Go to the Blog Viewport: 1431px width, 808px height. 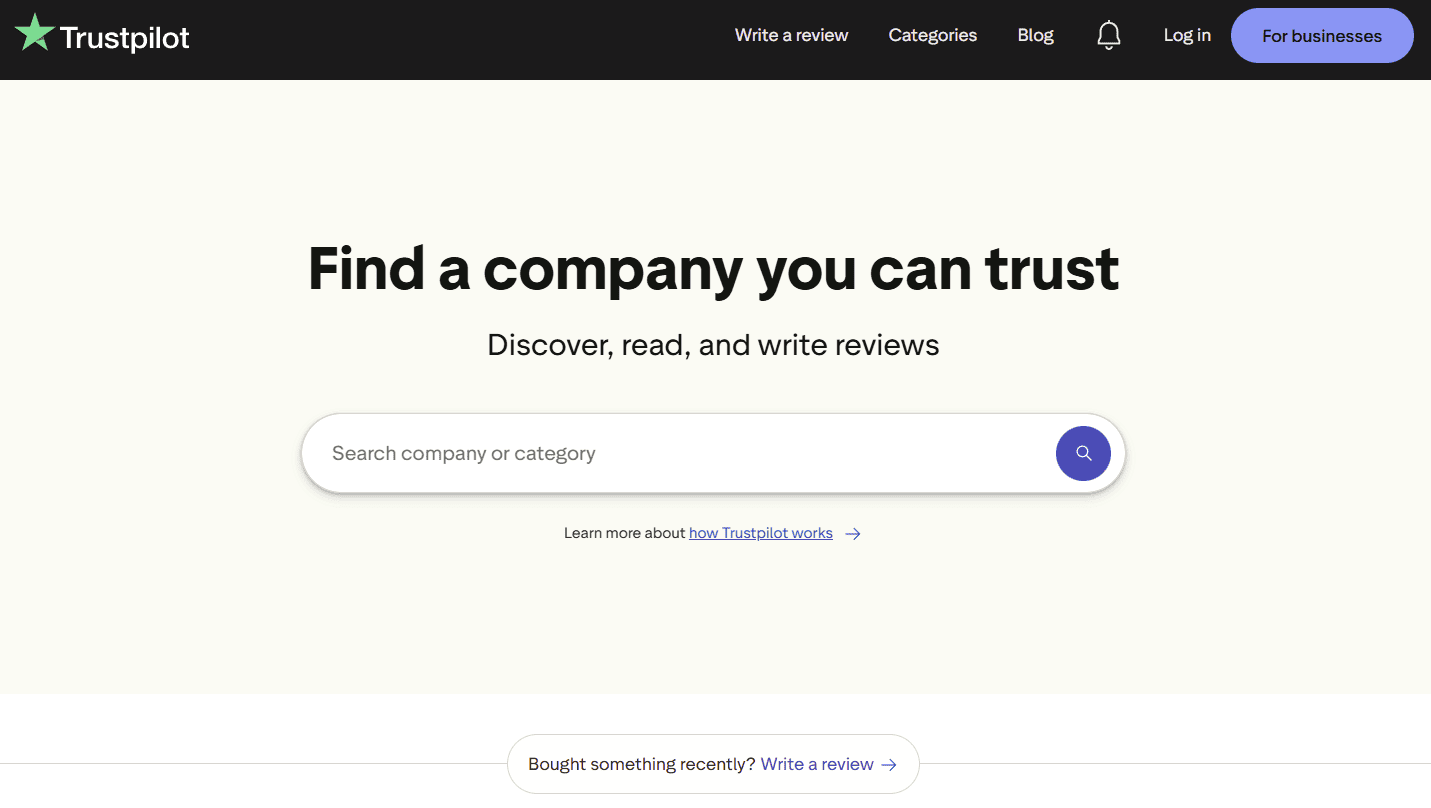pyautogui.click(x=1035, y=35)
